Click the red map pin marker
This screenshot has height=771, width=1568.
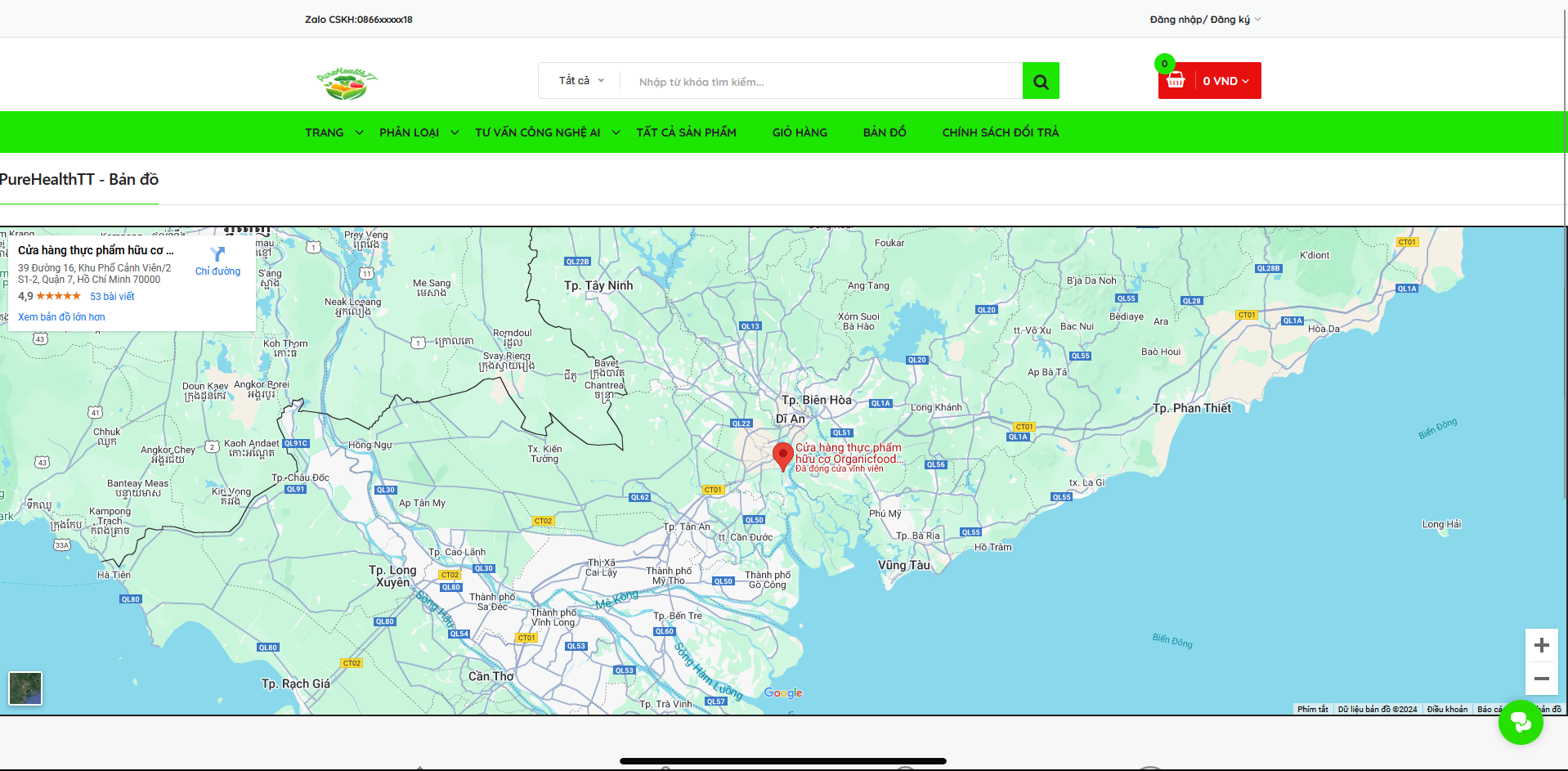pos(783,456)
